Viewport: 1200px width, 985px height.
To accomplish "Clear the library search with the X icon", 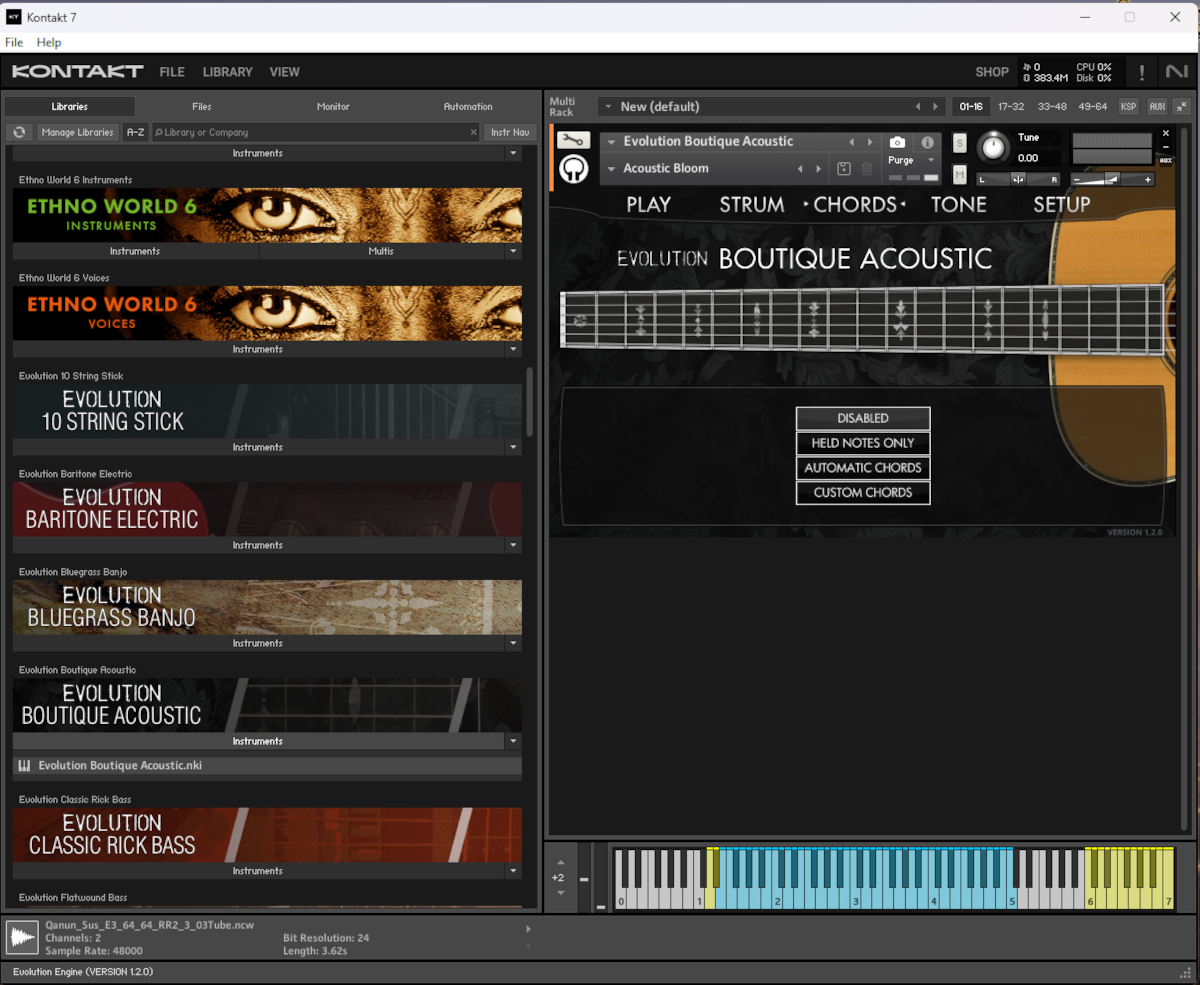I will [x=474, y=132].
